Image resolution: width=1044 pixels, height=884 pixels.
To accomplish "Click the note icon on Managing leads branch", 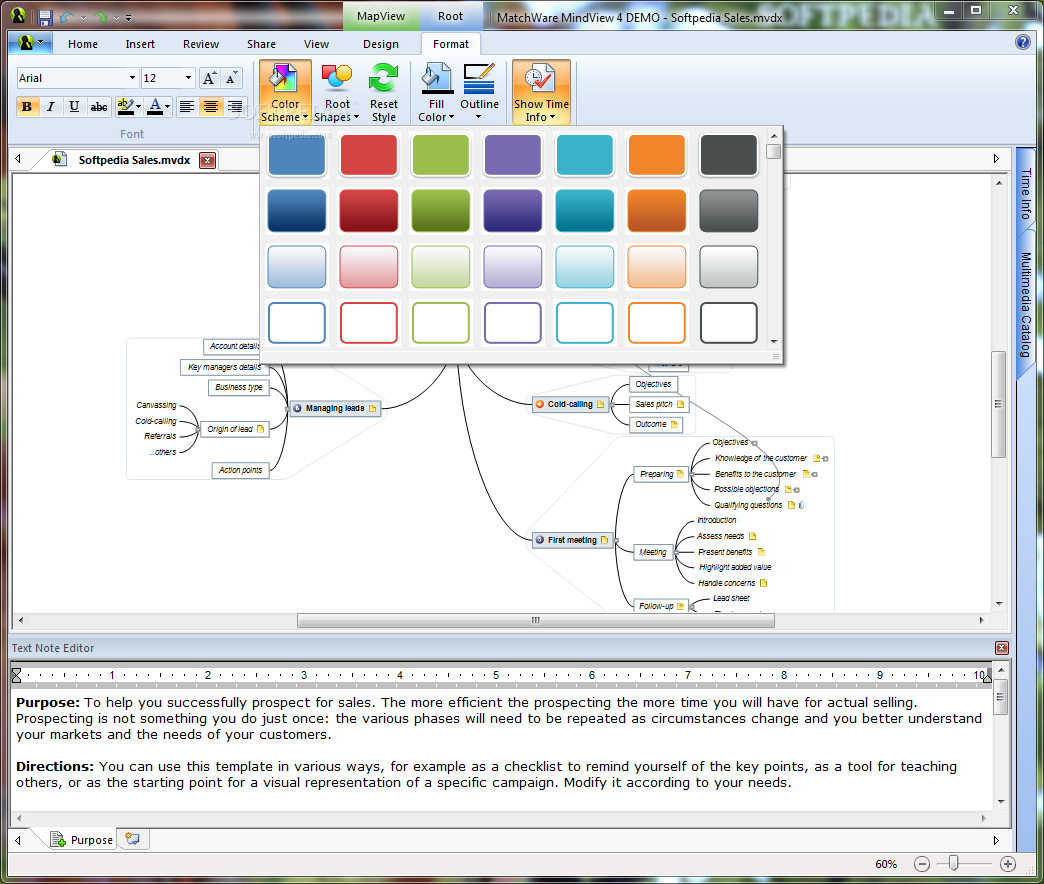I will [373, 409].
